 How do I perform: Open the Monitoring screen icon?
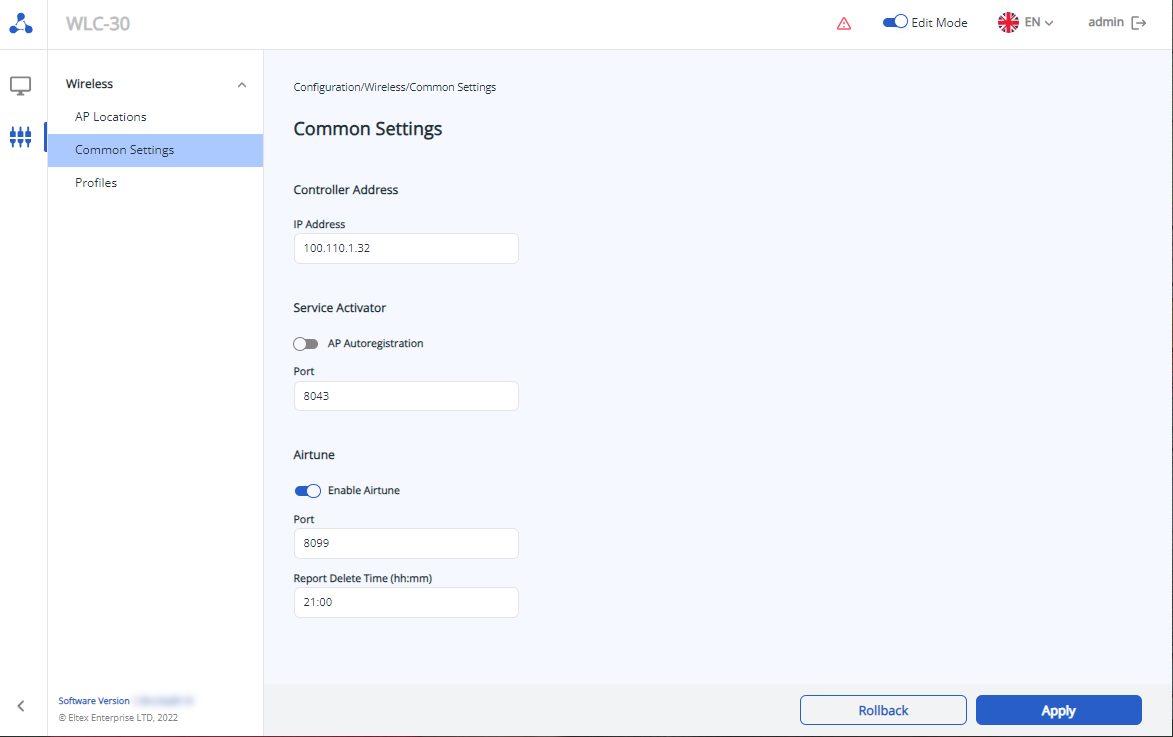point(21,86)
